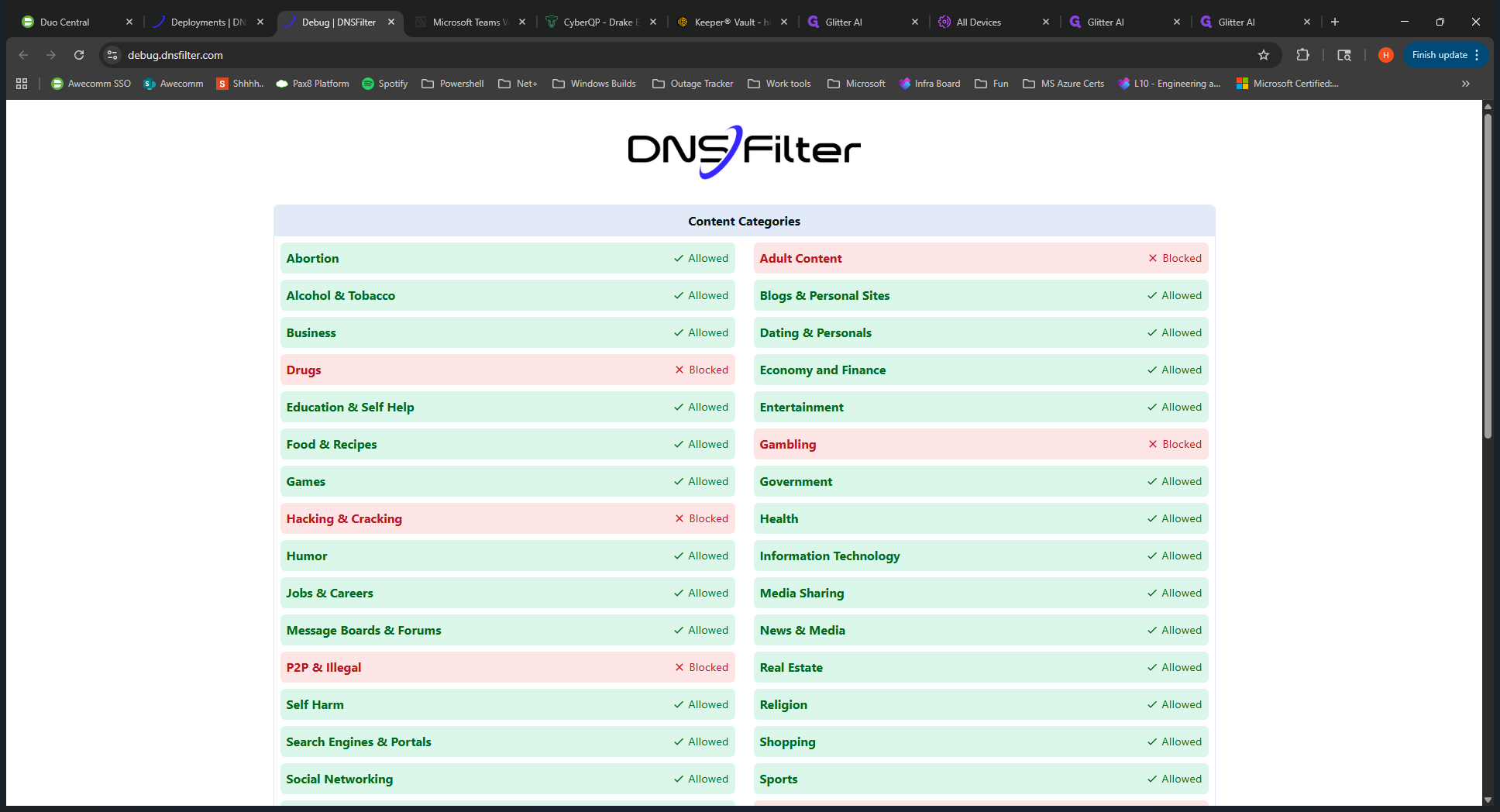The width and height of the screenshot is (1500, 812).
Task: Open the Windows Builds bookmark folder
Action: coord(594,84)
